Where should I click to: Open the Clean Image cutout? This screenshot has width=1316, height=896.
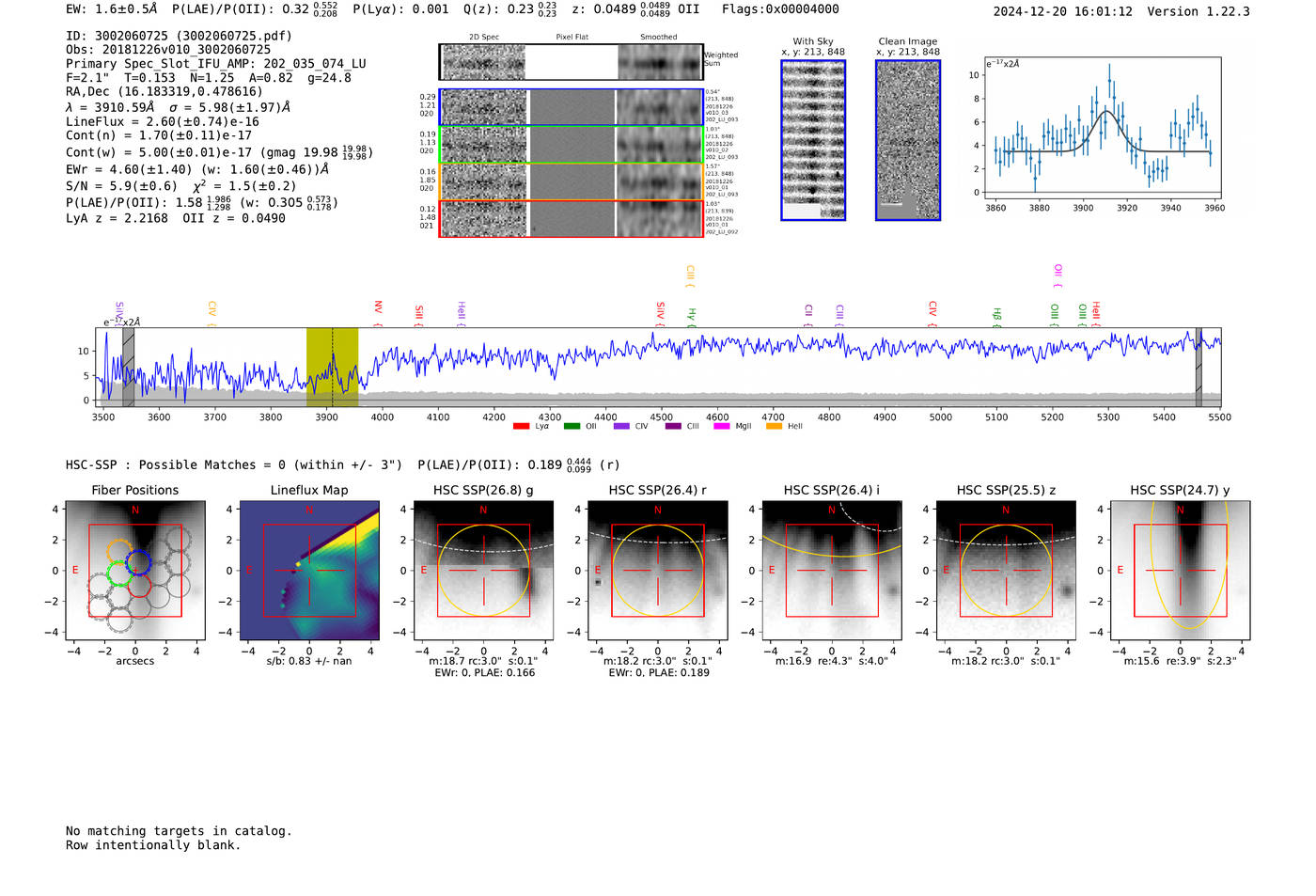pyautogui.click(x=908, y=140)
